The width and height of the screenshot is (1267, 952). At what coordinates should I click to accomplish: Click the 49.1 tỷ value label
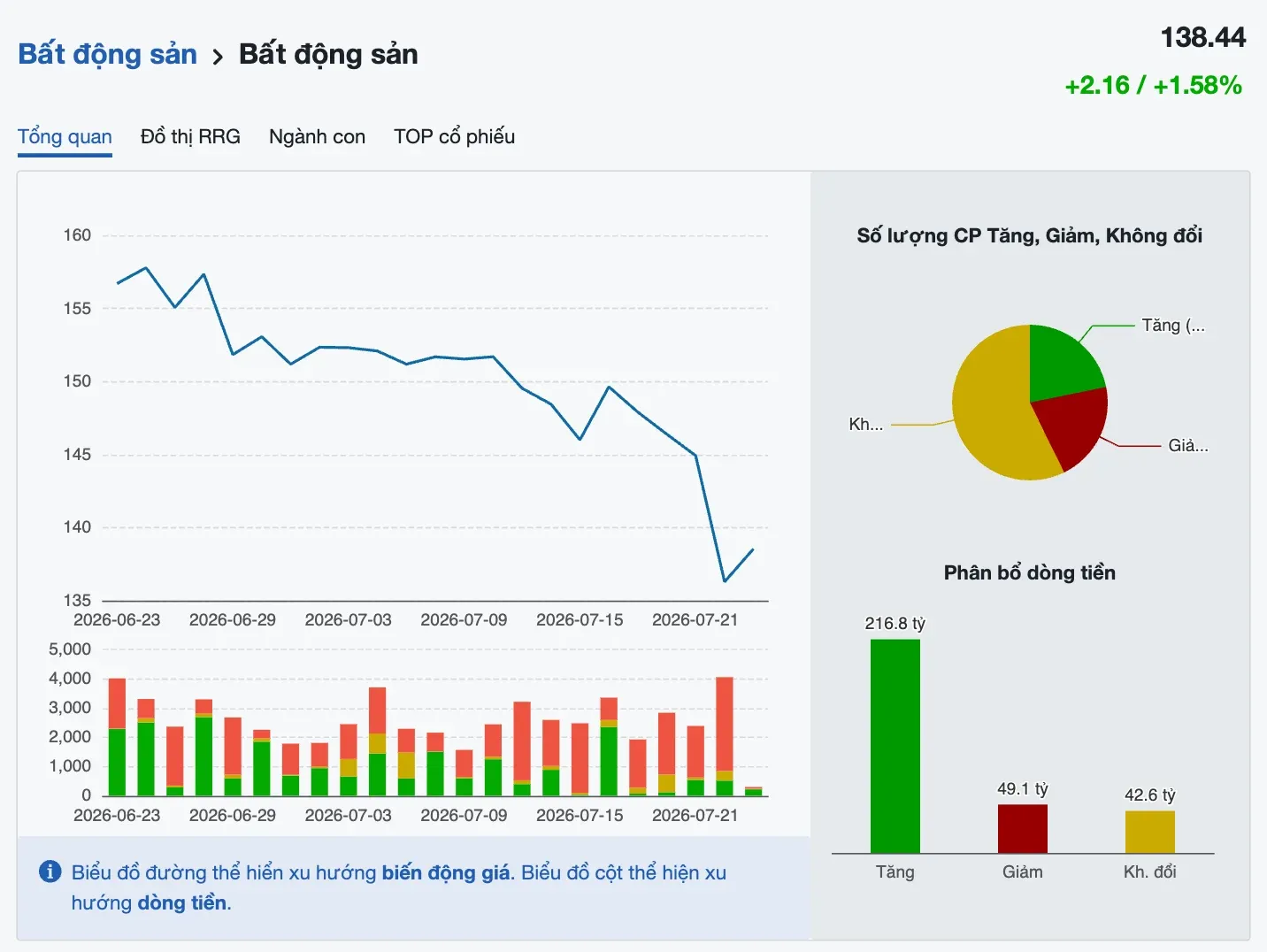pyautogui.click(x=1022, y=788)
